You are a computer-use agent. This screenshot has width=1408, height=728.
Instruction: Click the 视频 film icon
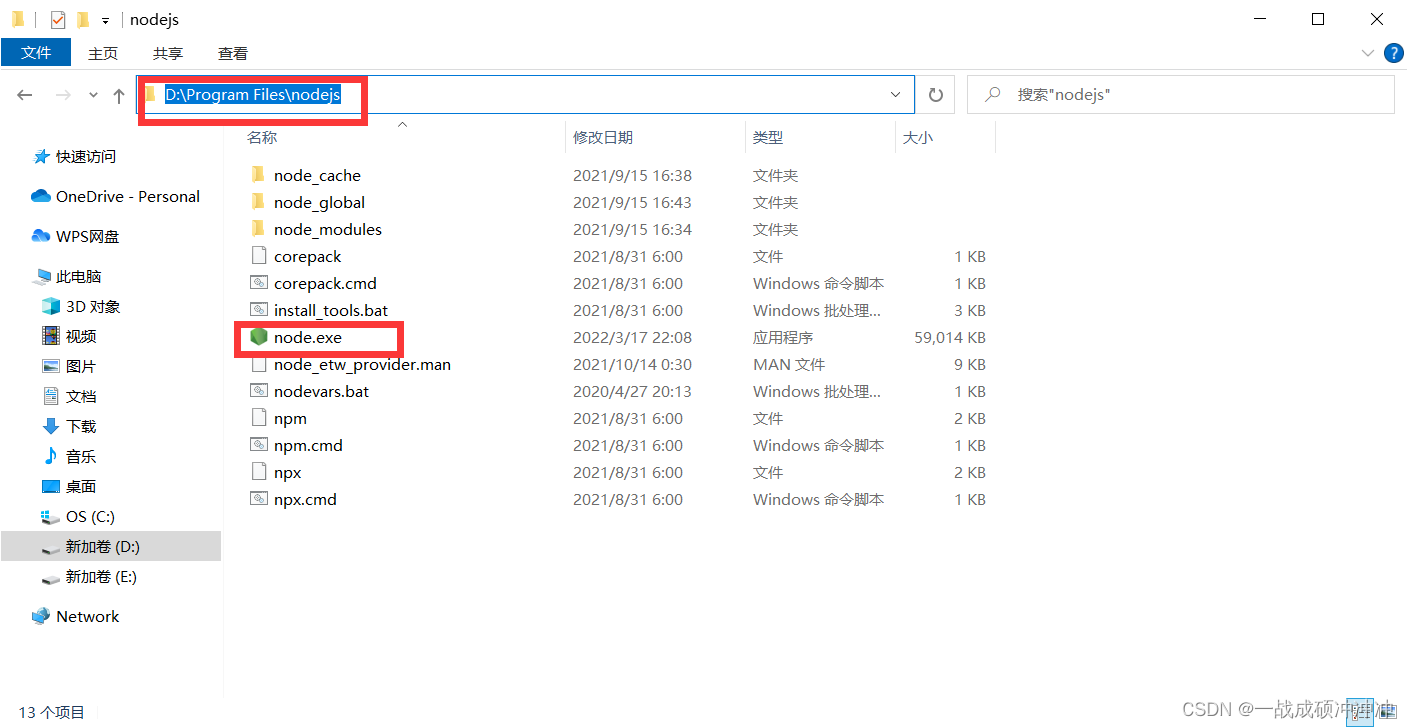[50, 336]
